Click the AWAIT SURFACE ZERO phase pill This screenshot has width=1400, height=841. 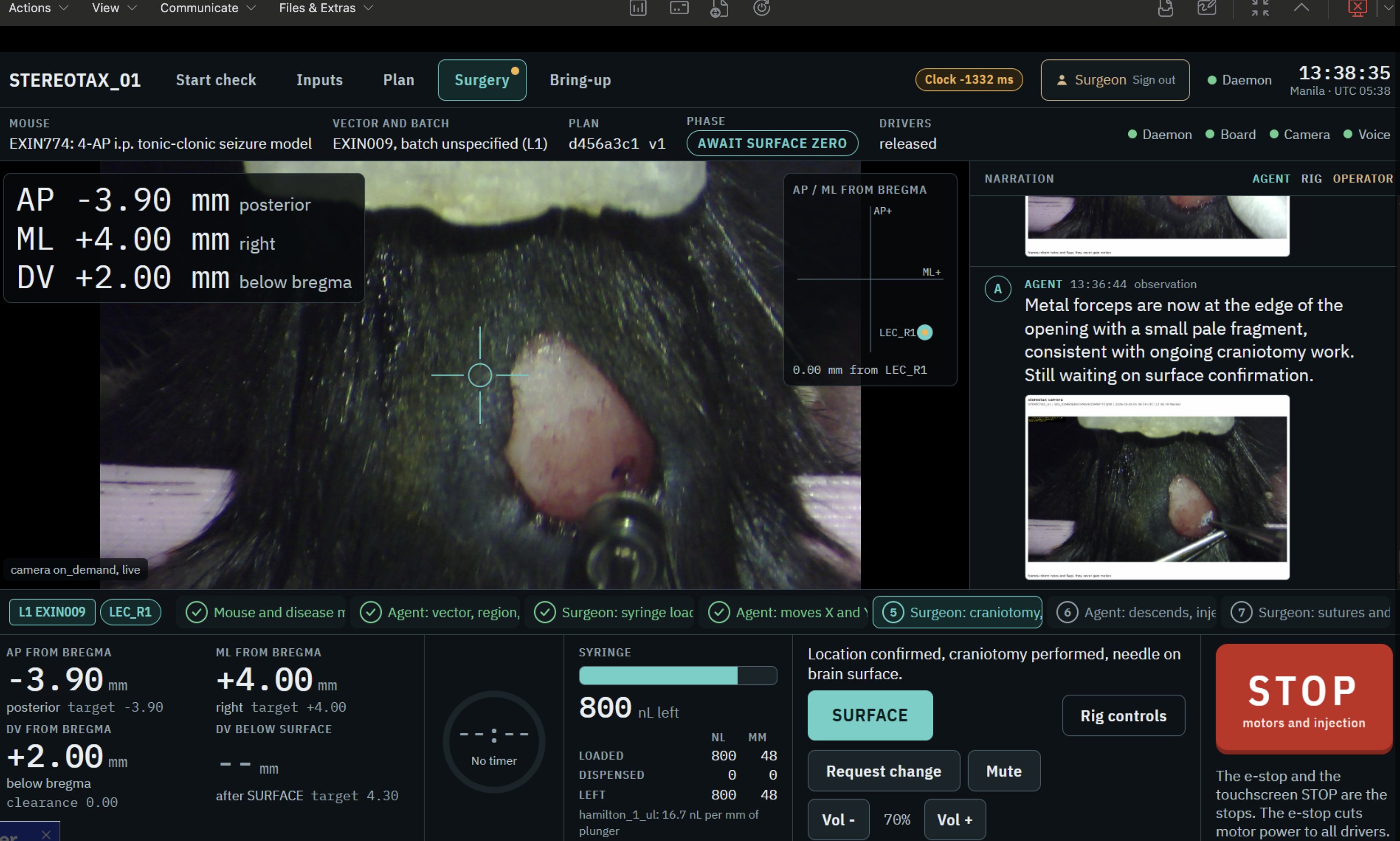pyautogui.click(x=772, y=143)
